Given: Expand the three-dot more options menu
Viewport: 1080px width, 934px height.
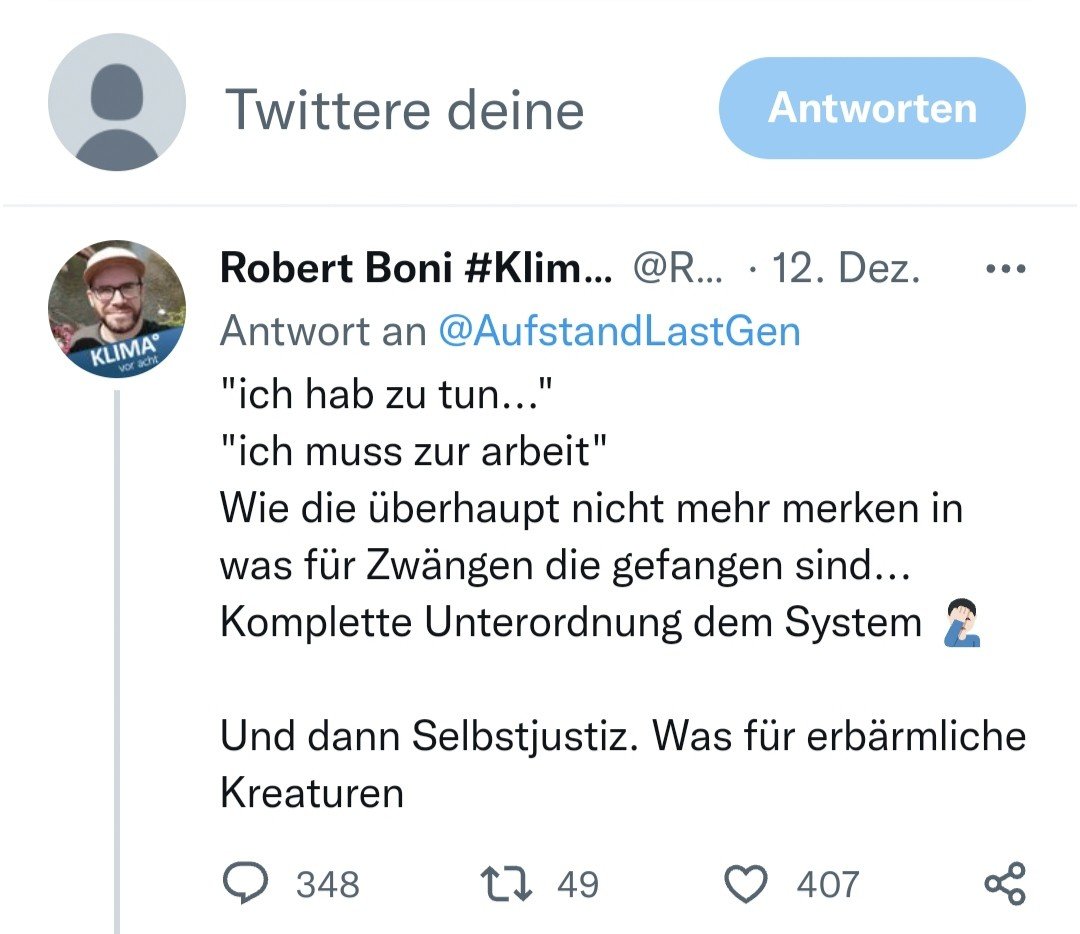Looking at the screenshot, I should [x=1005, y=269].
